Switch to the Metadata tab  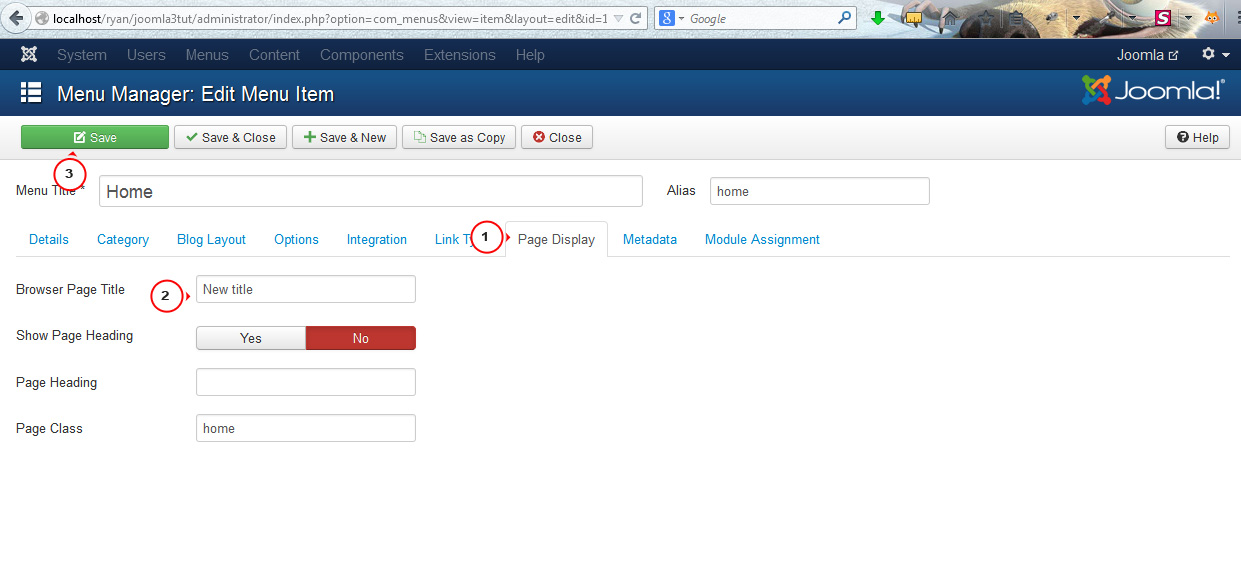click(x=650, y=240)
